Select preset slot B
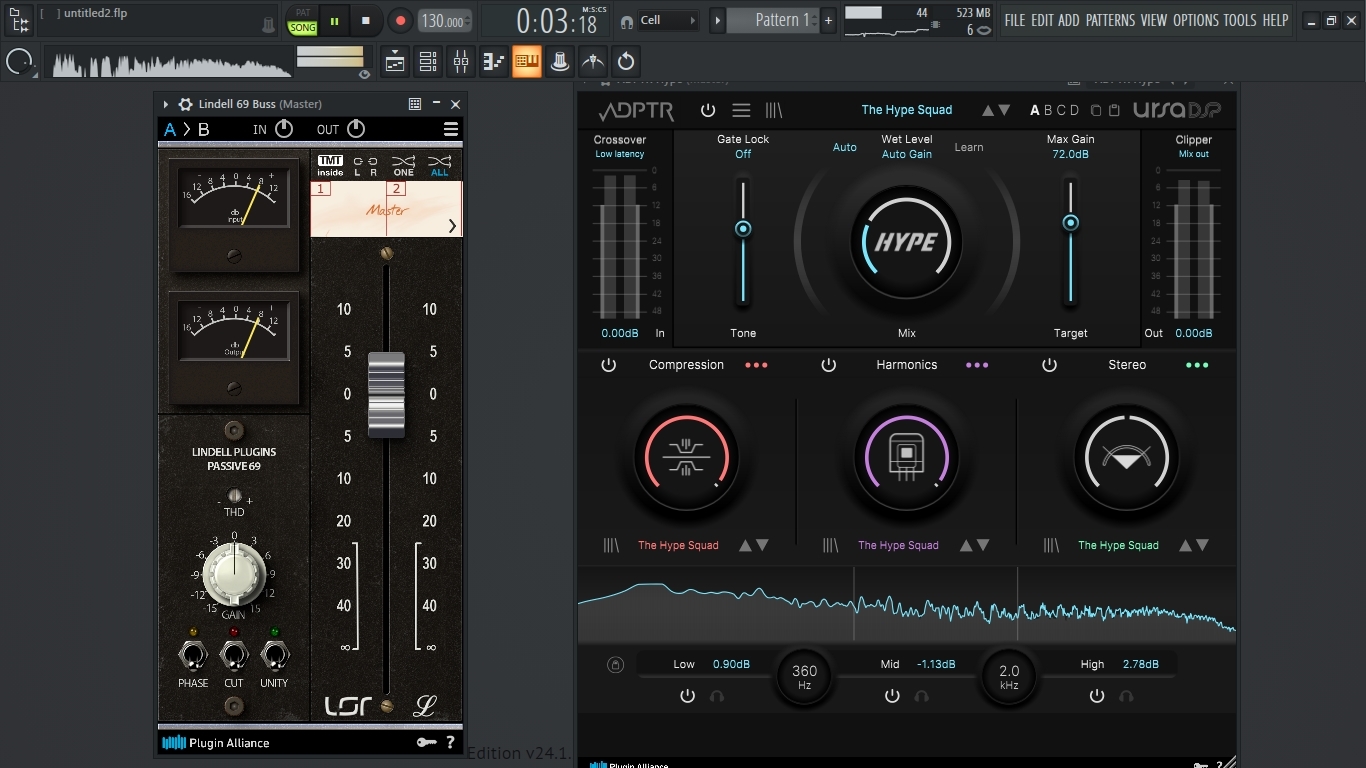Screen dimensions: 1366x768 click(x=1048, y=110)
